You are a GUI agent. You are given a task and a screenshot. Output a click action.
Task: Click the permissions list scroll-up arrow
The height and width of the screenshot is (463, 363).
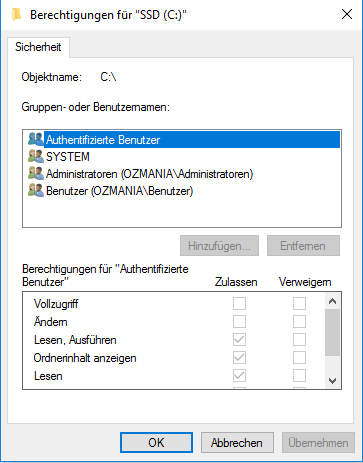point(332,301)
